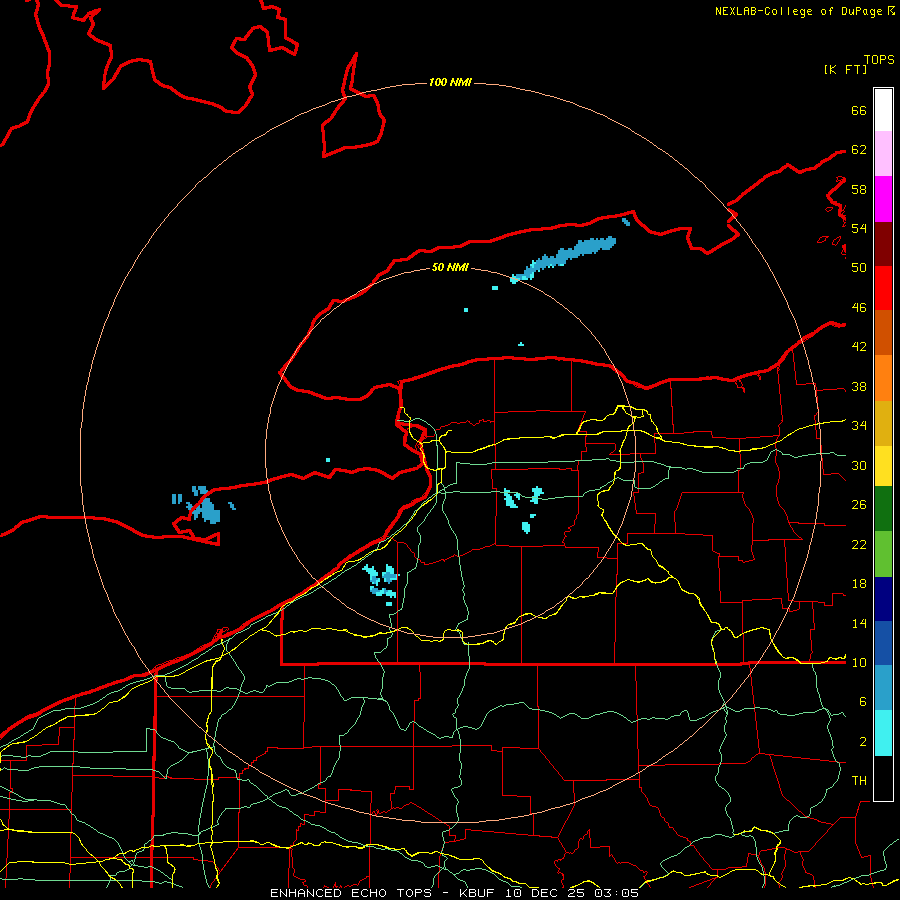Click the legend value 34

859,425
